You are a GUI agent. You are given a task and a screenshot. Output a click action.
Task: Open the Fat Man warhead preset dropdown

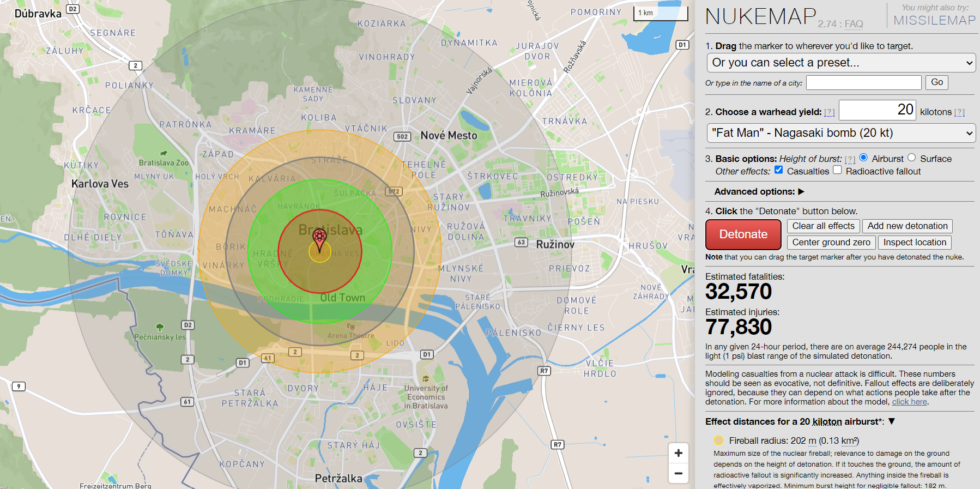tap(840, 133)
